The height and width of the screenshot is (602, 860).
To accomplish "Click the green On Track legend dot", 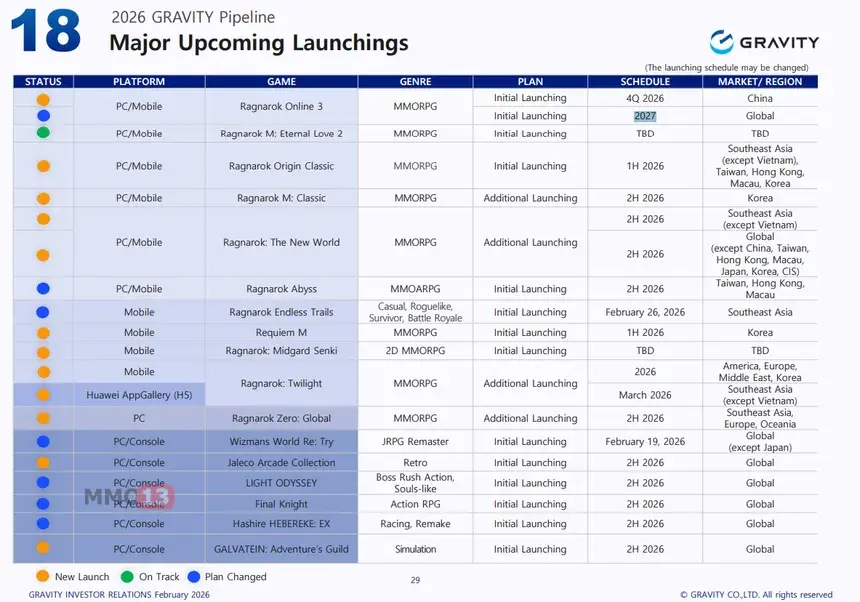I will click(x=126, y=576).
